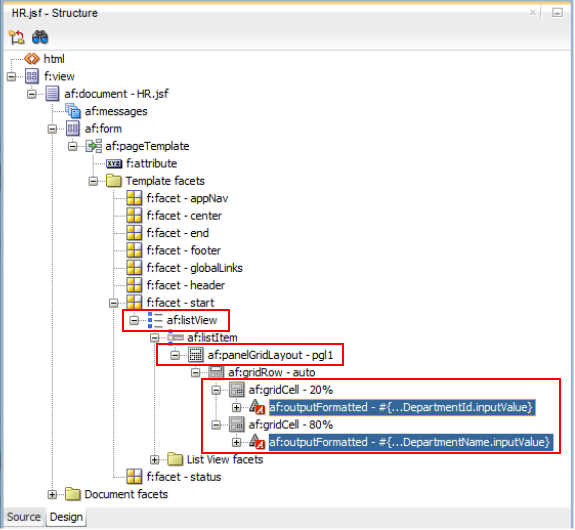Expand the Document facets folder
The image size is (575, 530).
pos(52,494)
